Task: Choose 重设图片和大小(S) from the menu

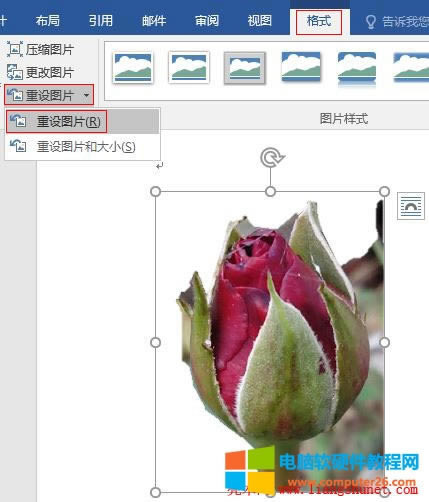Action: point(82,146)
